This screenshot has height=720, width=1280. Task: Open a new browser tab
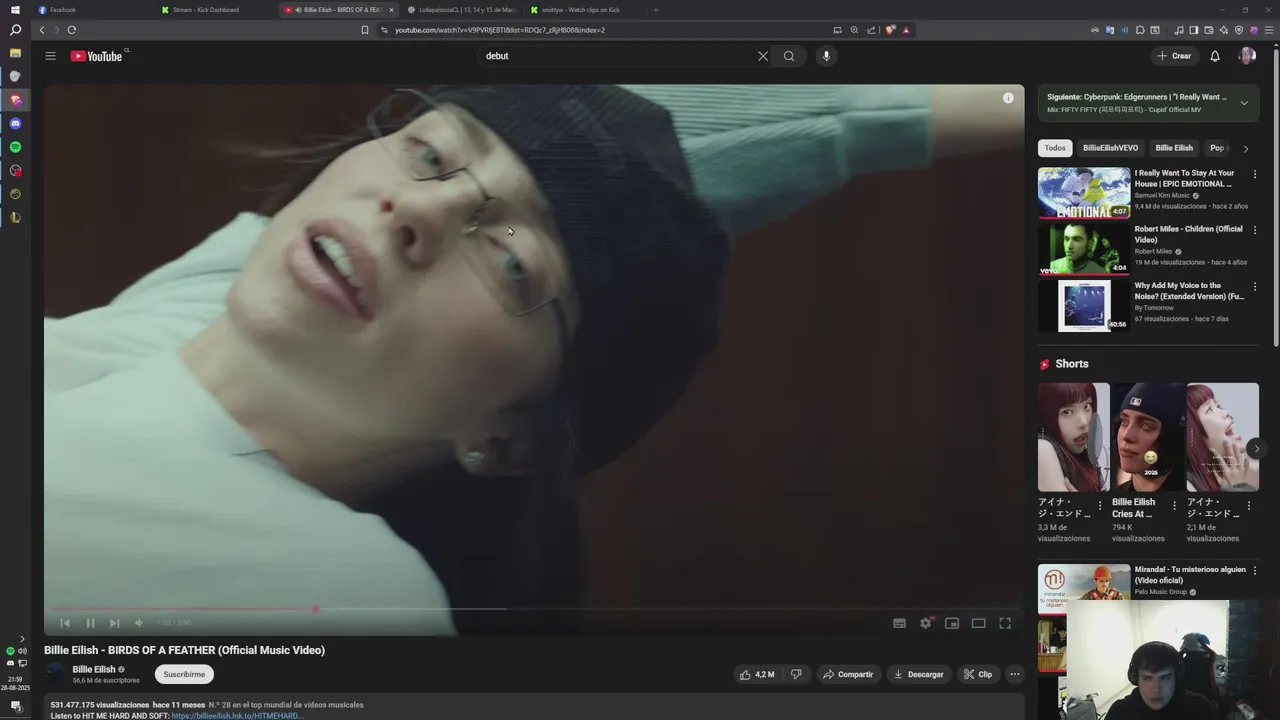pyautogui.click(x=656, y=10)
